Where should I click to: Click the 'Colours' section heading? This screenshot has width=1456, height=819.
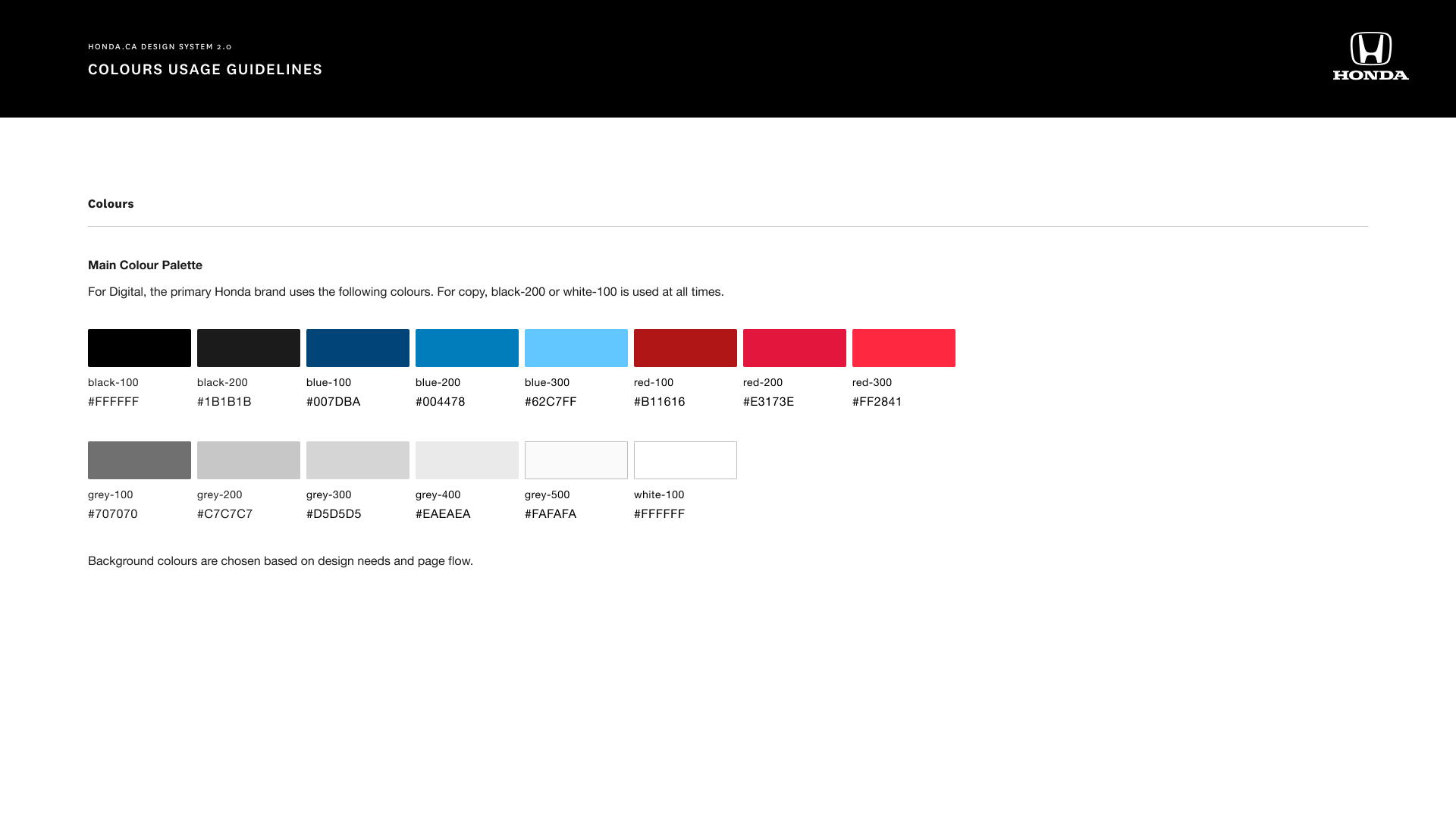click(111, 204)
